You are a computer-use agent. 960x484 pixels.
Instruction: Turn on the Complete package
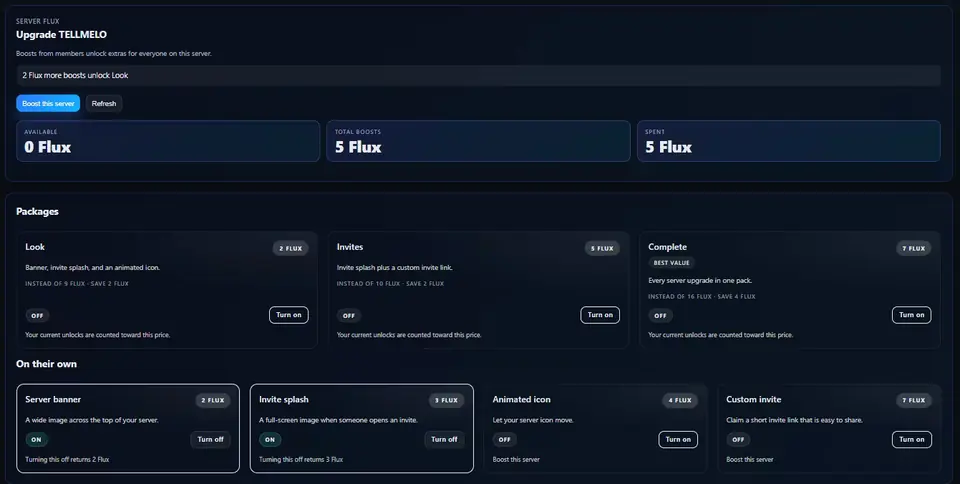tap(912, 315)
